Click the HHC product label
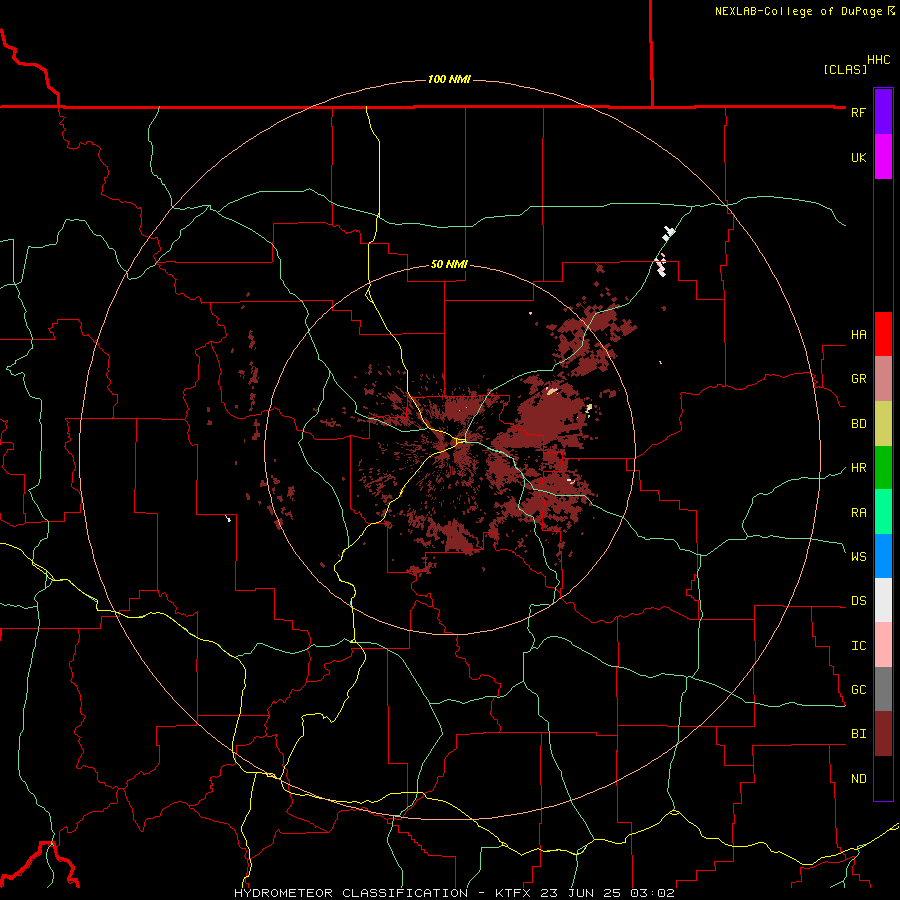900x900 pixels. pos(878,60)
